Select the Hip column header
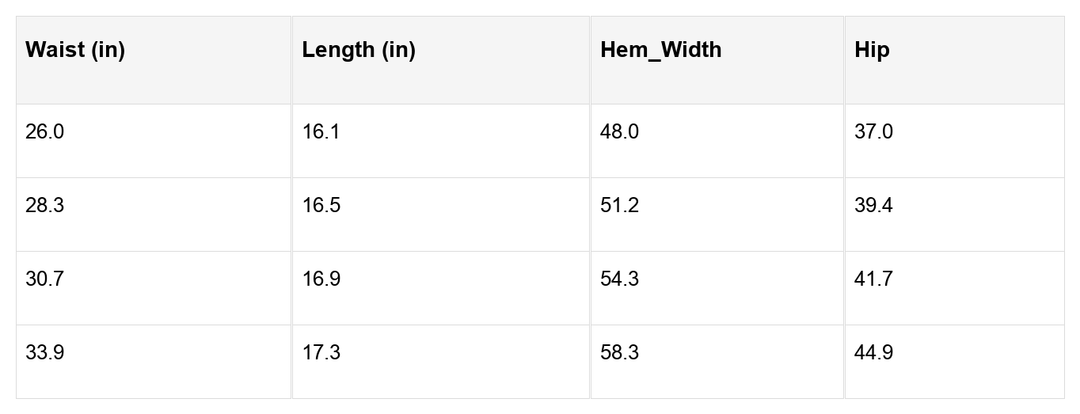Screen dimensions: 1080x414 tap(872, 50)
